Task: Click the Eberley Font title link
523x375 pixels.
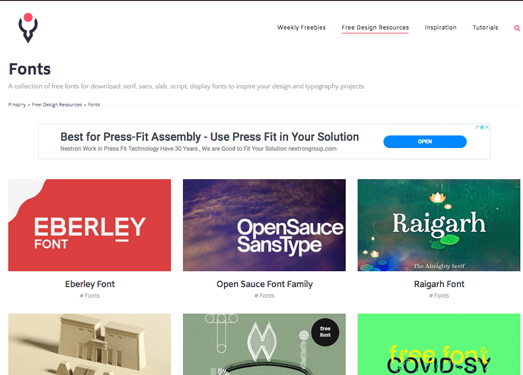Action: [90, 284]
